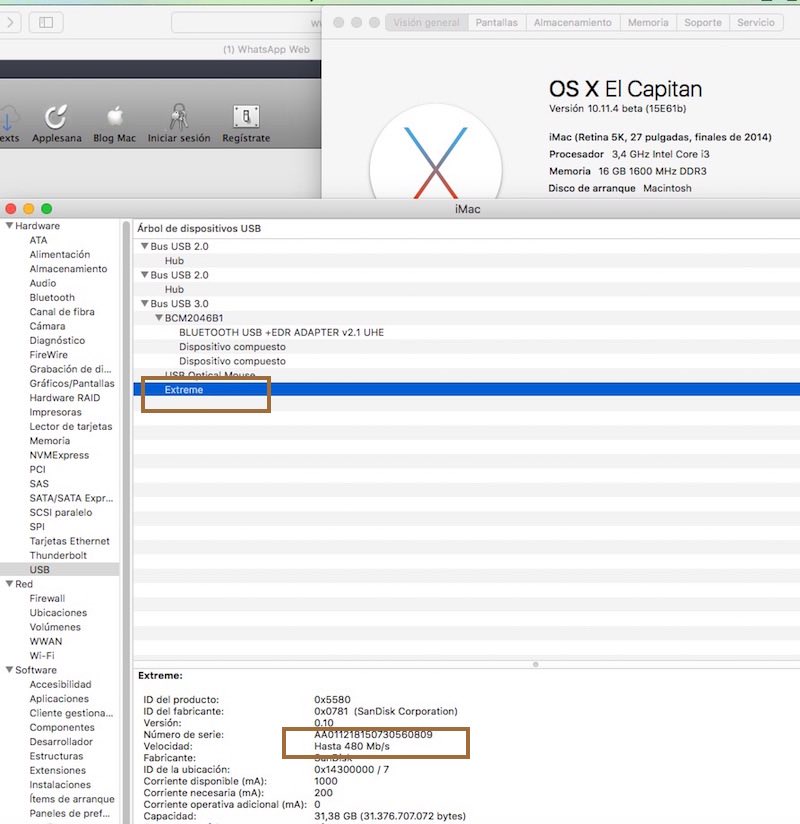The width and height of the screenshot is (800, 824).
Task: Switch to the Pantallas tab
Action: click(497, 23)
